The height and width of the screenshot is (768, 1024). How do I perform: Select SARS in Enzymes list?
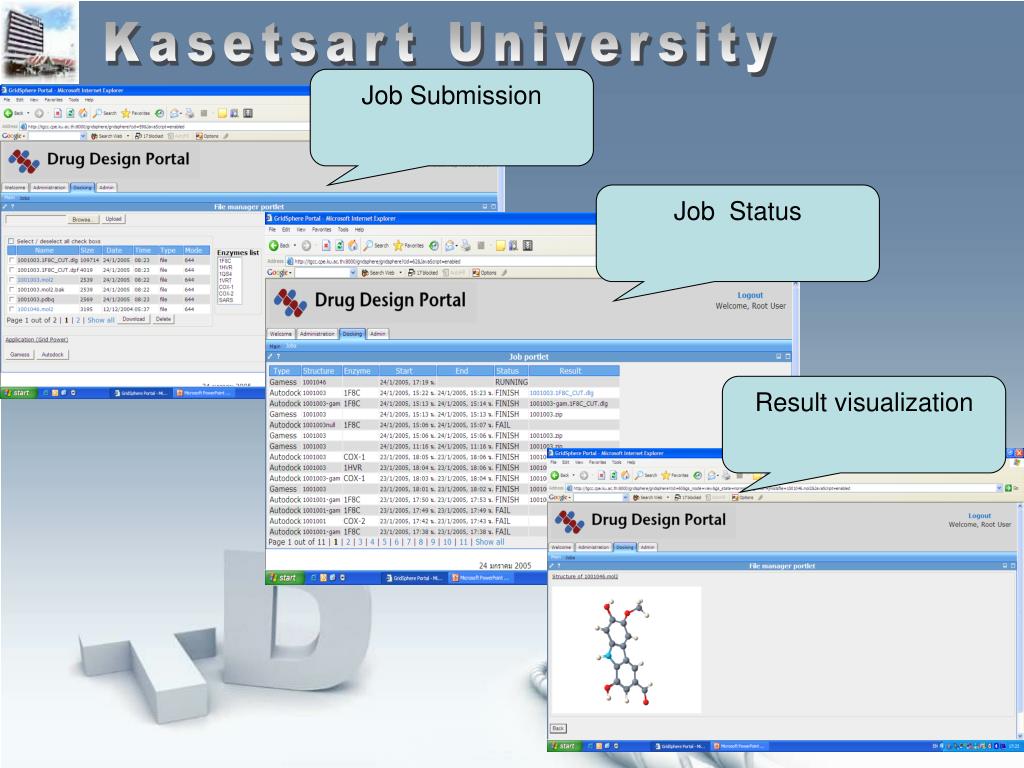point(226,300)
